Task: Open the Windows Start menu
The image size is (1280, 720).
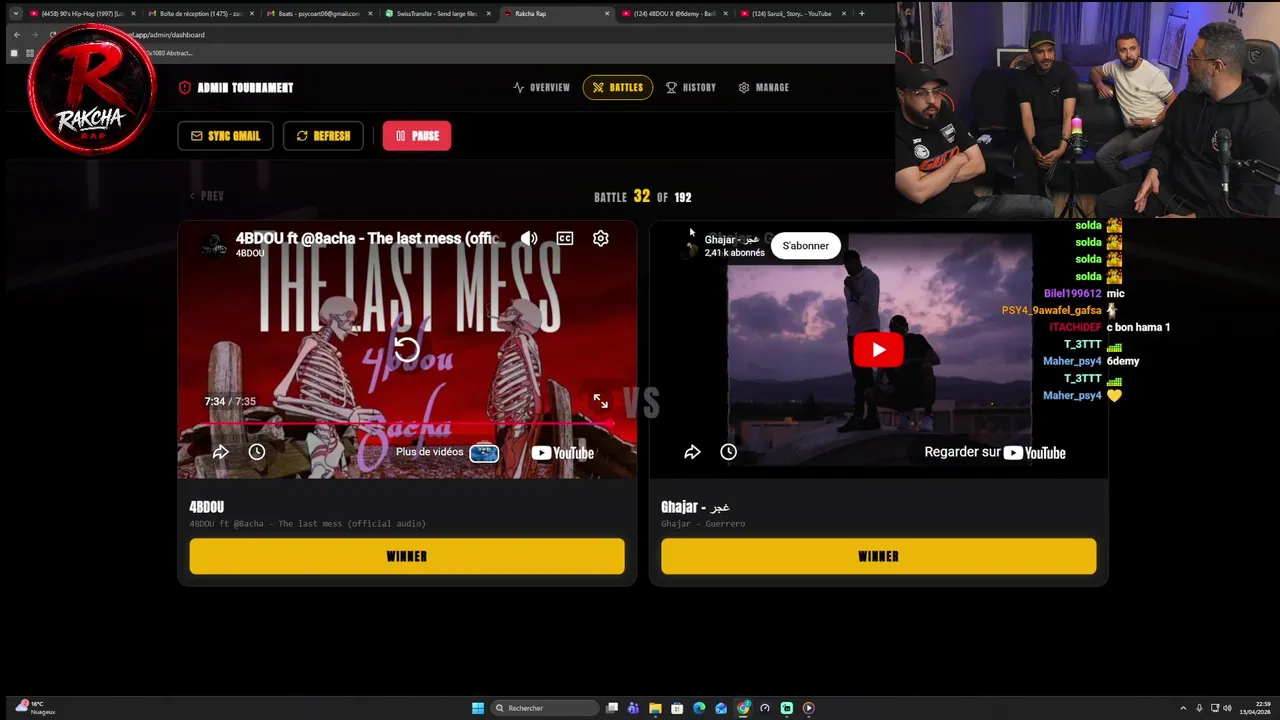Action: (478, 708)
